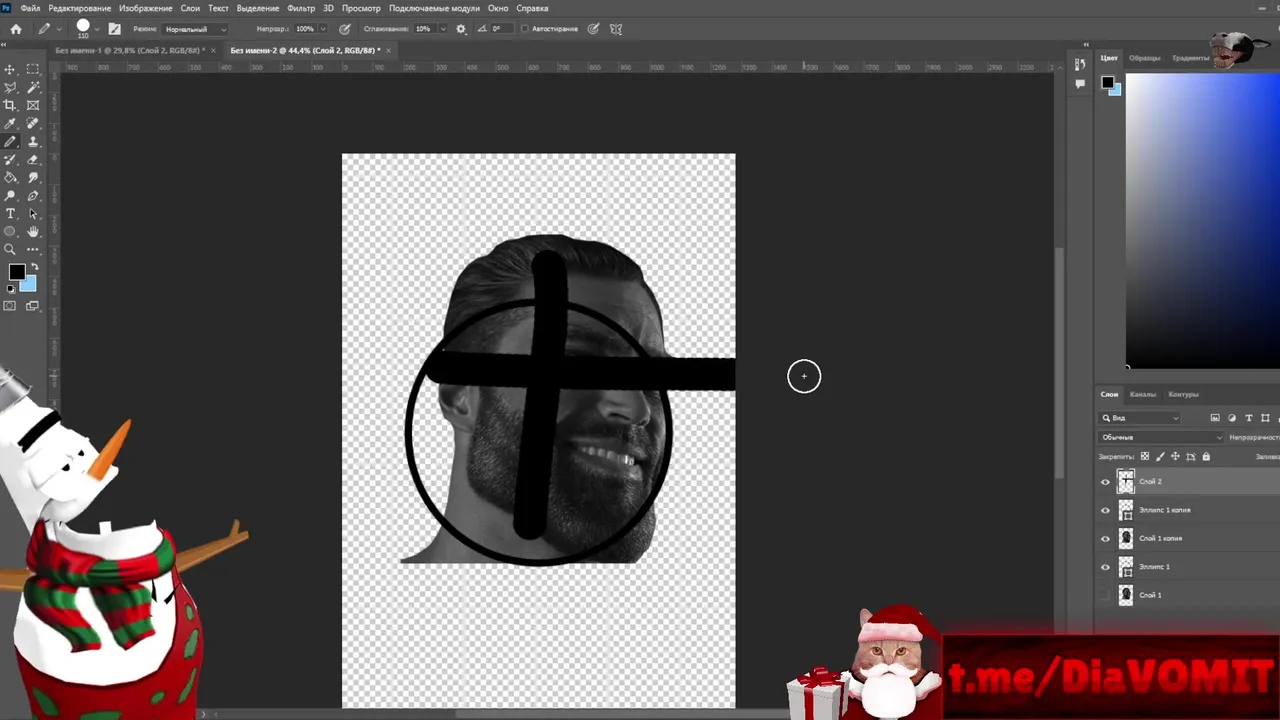Select the Pen tool

click(33, 196)
